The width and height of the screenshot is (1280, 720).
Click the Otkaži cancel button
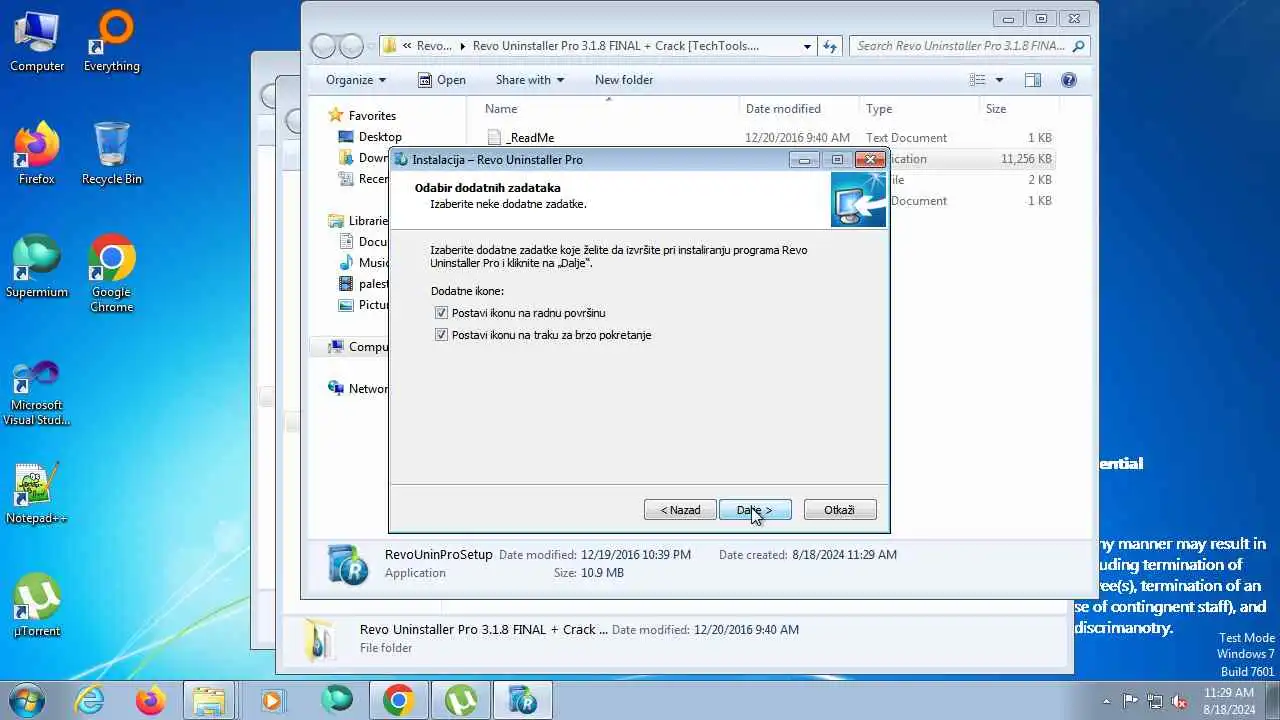[x=840, y=510]
